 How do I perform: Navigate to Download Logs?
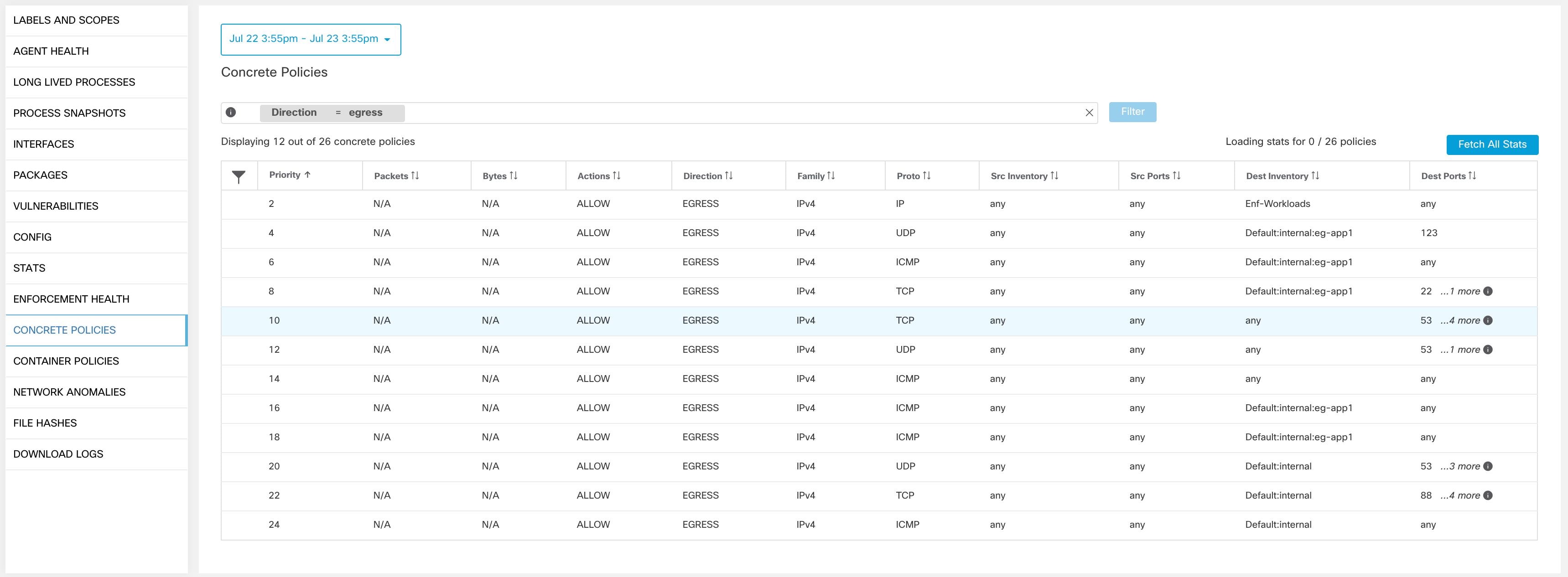[x=58, y=453]
